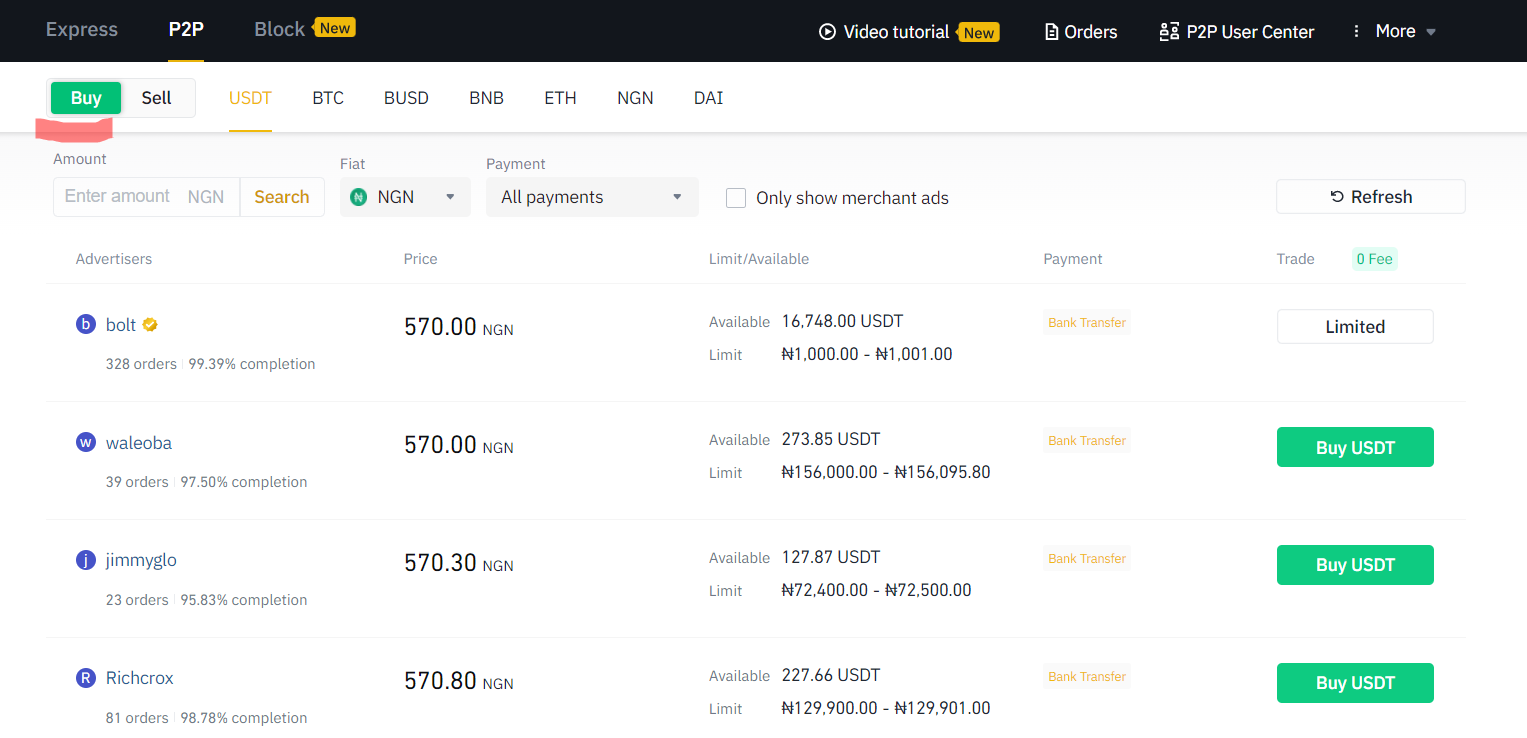Click '97.50% completion' under waleoba
The width and height of the screenshot is (1527, 738).
tap(244, 482)
